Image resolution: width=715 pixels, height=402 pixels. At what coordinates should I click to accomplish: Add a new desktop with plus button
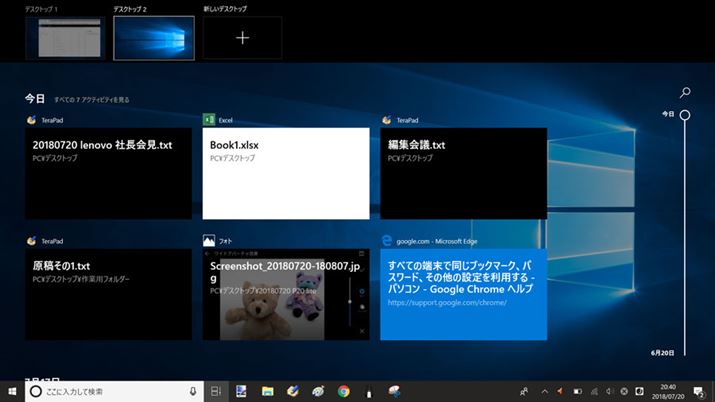(x=242, y=38)
